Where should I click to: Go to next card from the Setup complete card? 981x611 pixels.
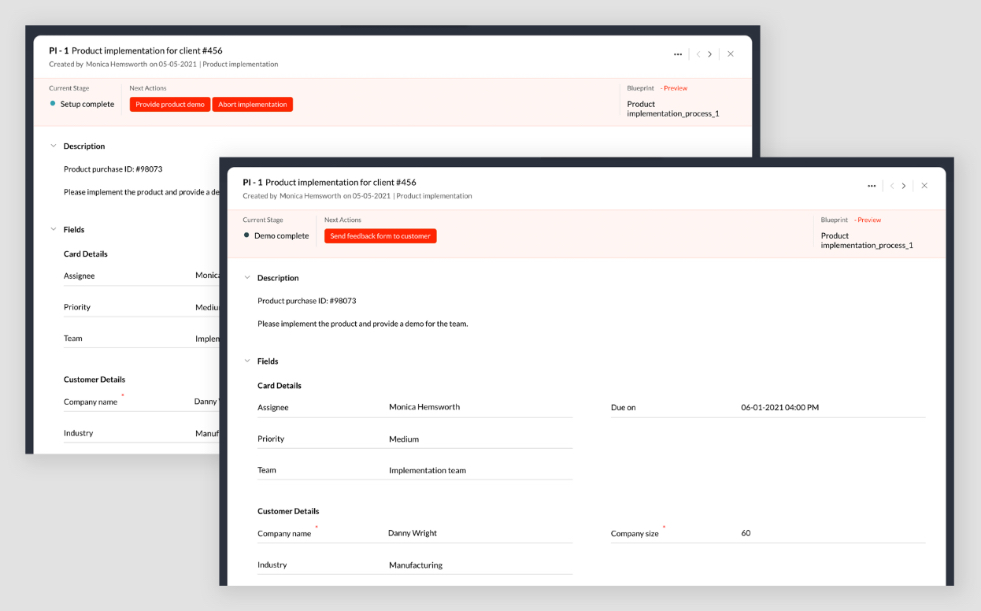[710, 54]
